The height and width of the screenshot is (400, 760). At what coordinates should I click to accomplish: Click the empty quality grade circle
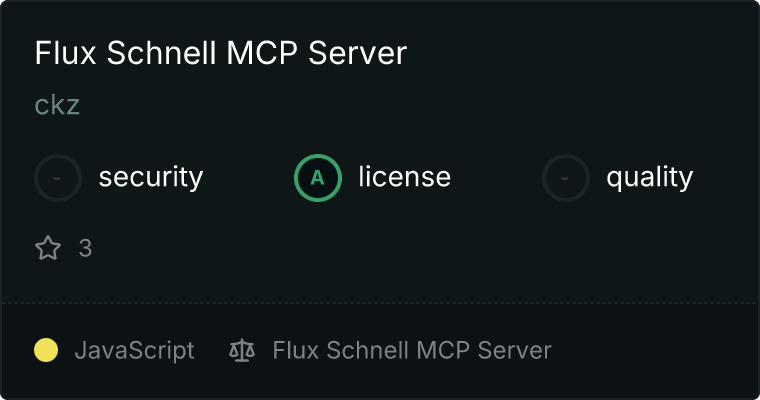(x=566, y=178)
